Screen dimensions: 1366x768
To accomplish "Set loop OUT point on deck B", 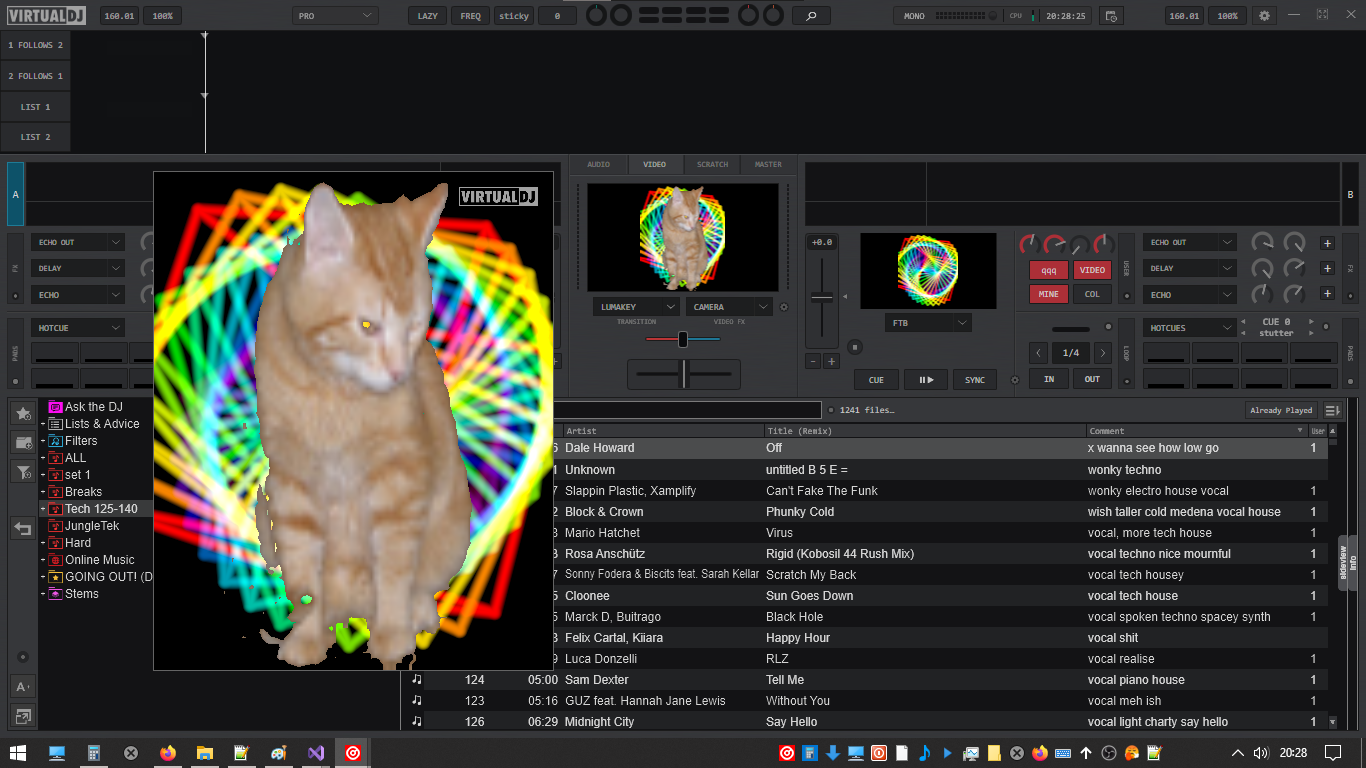I will tap(1092, 379).
